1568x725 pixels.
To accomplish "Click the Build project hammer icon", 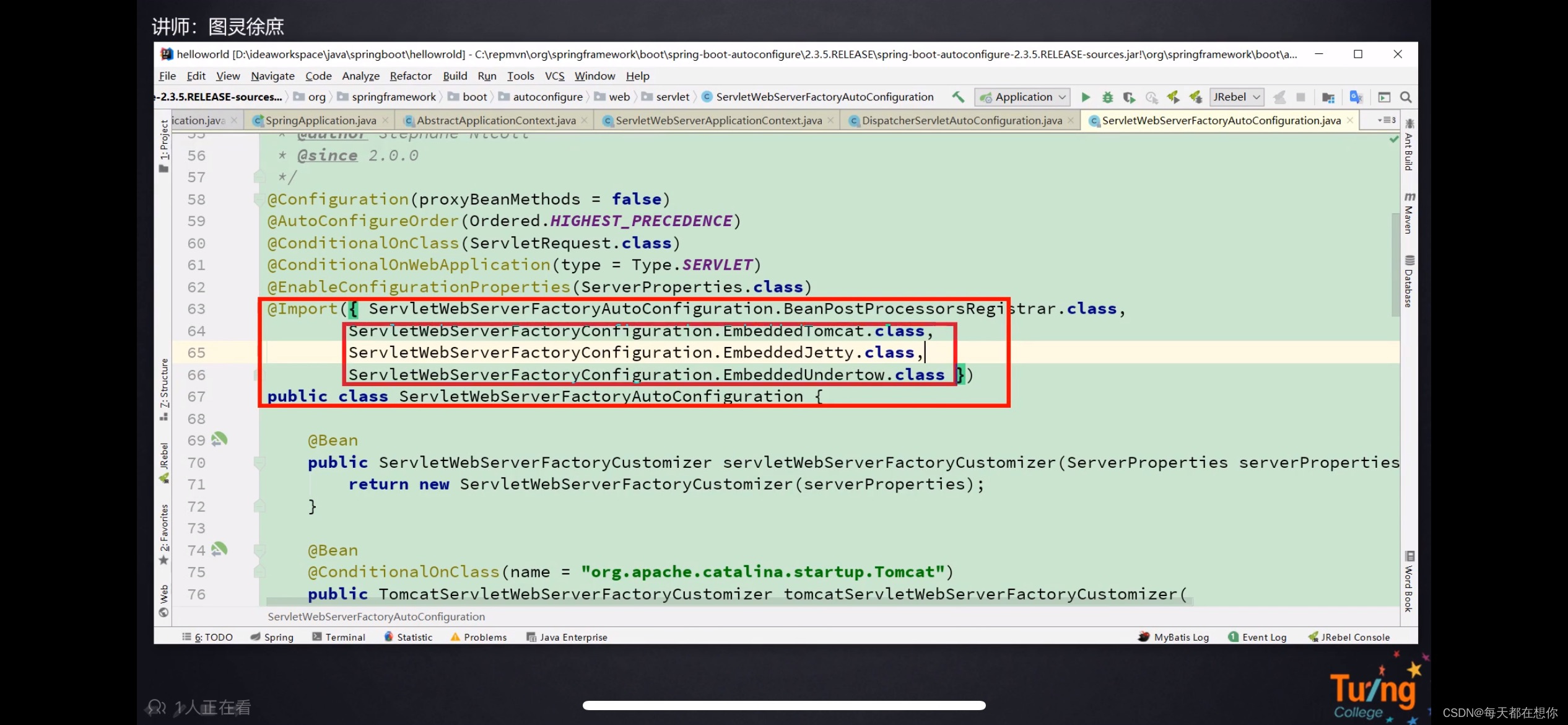I will coord(958,97).
